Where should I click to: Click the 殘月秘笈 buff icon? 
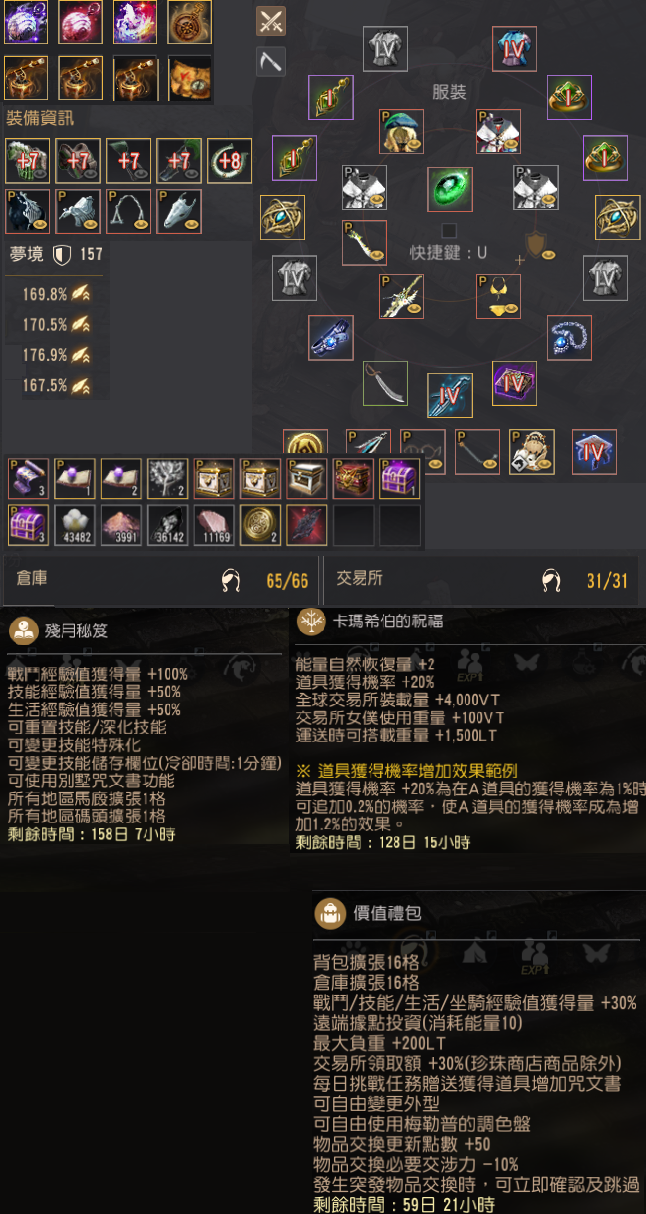pos(21,631)
